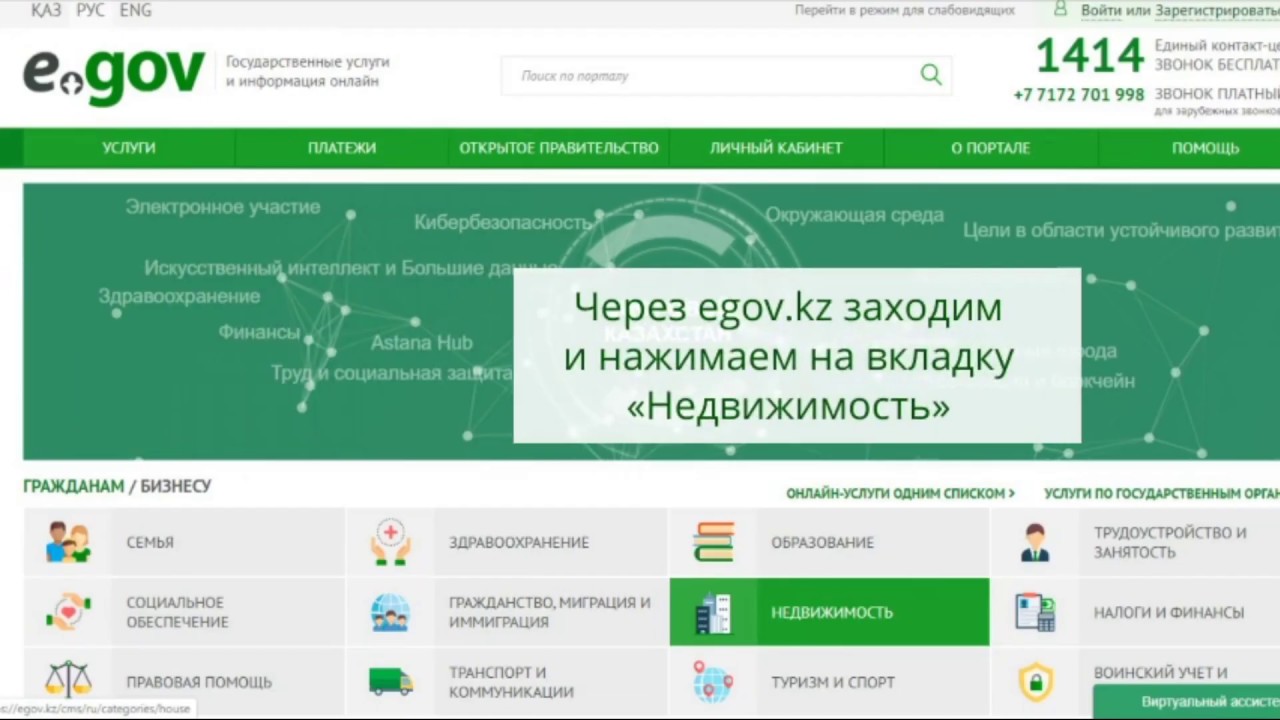Viewport: 1280px width, 720px height.
Task: Open ТРУДОУСТРОЙСТВО И ЗАНЯТОСТЬ label
Action: [1170, 542]
